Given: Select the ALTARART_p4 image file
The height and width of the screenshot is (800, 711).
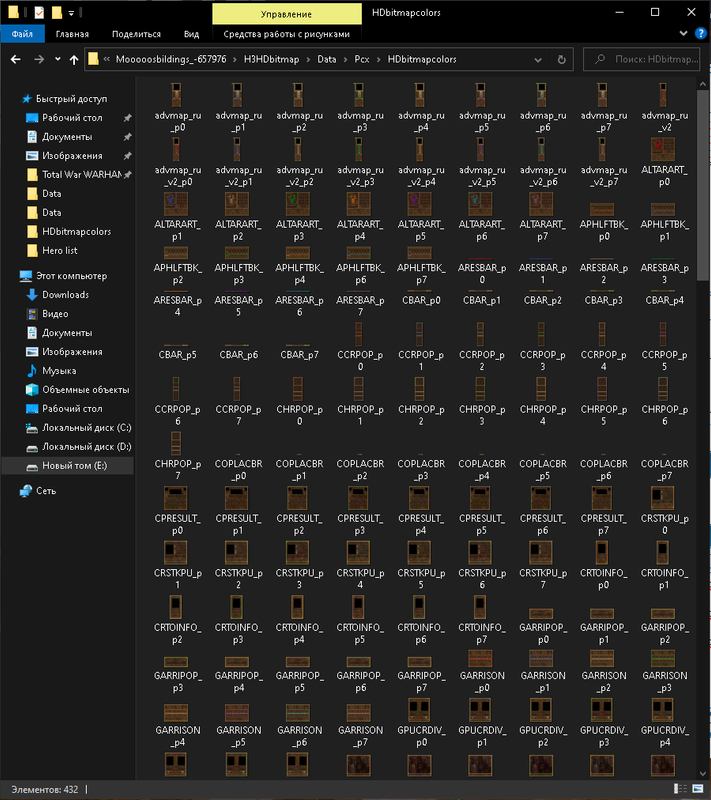Looking at the screenshot, I should point(359,204).
